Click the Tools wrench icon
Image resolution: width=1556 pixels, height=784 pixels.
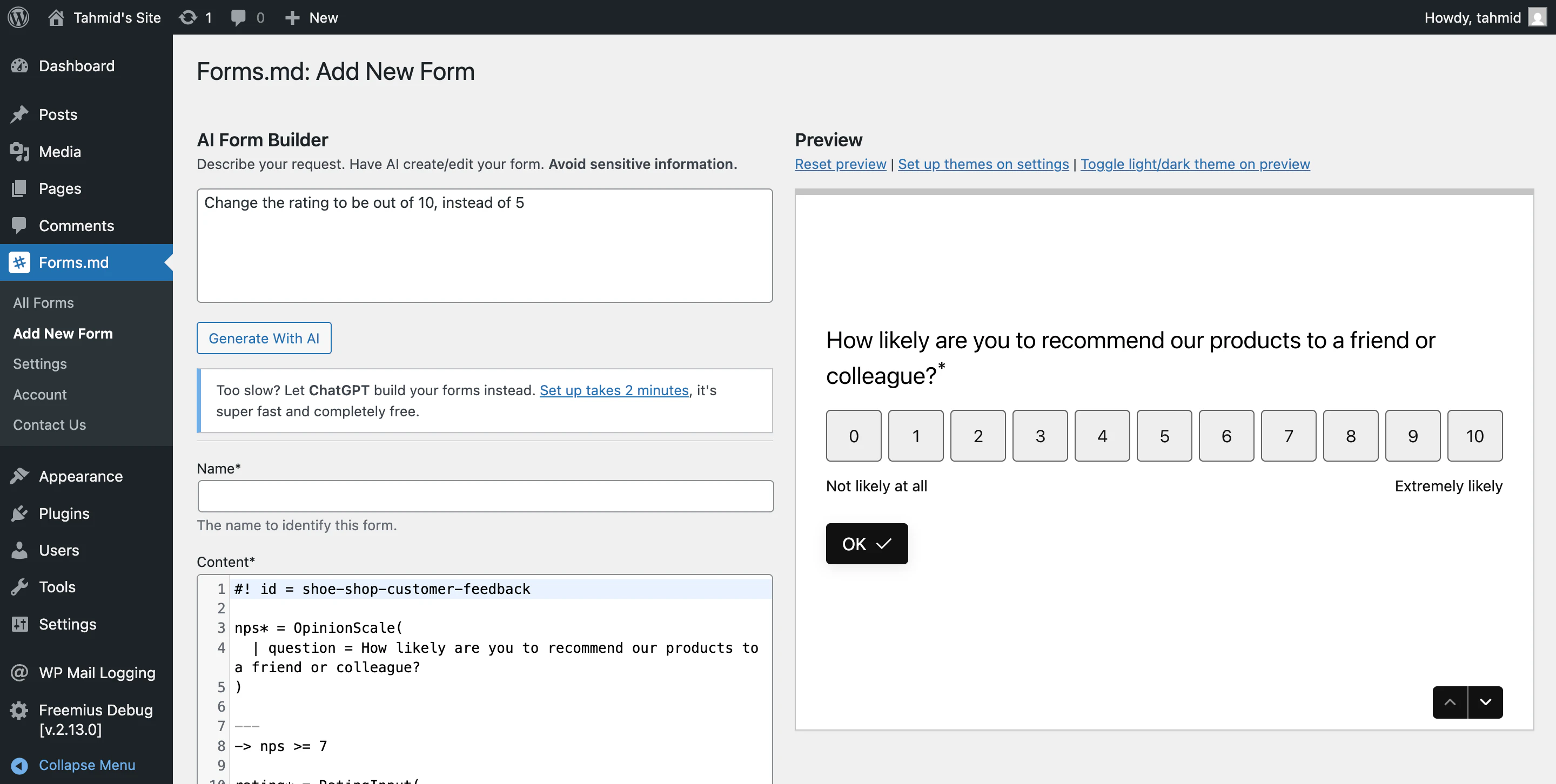pos(19,587)
